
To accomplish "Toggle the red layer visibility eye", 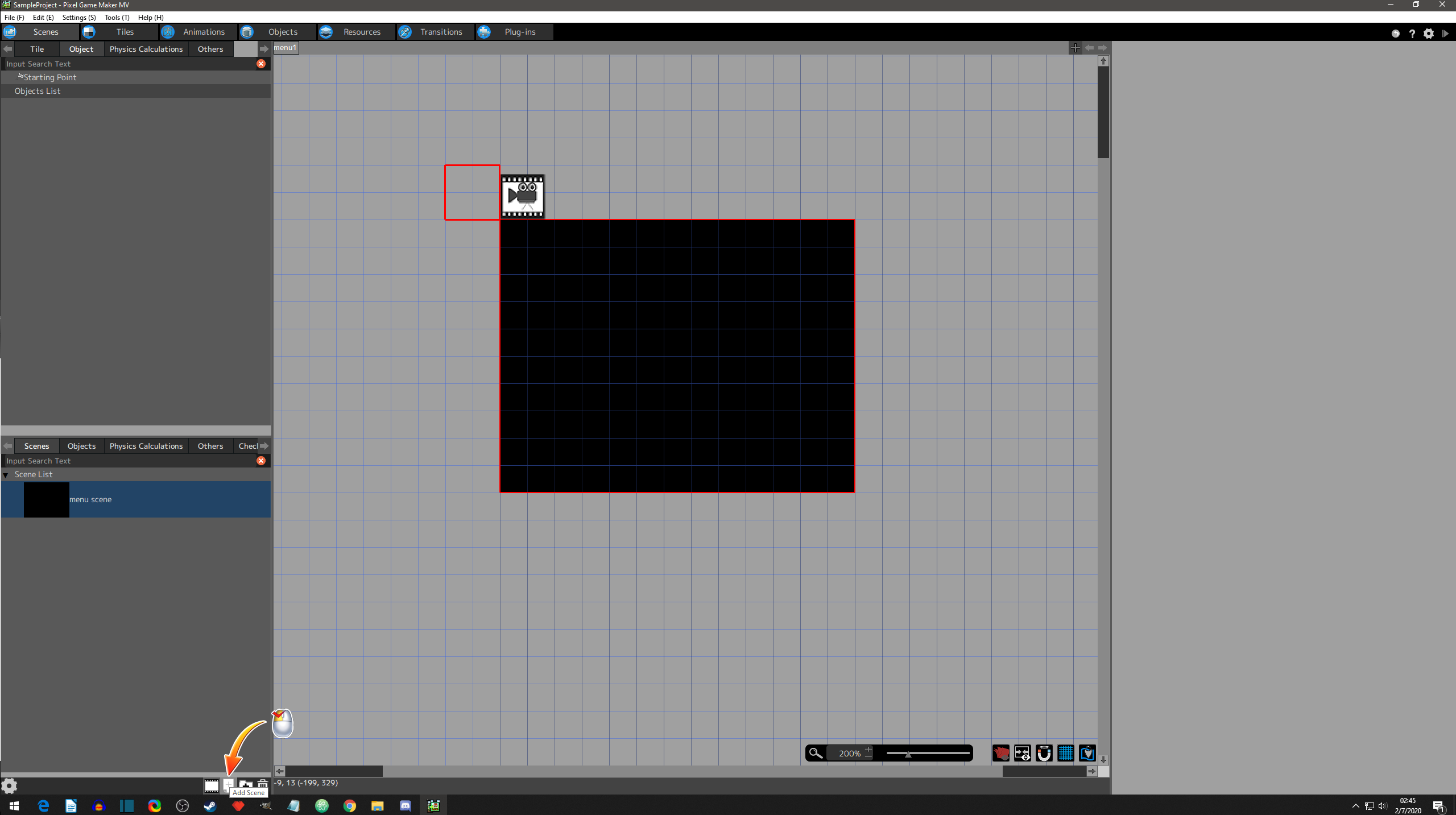I will click(1001, 753).
